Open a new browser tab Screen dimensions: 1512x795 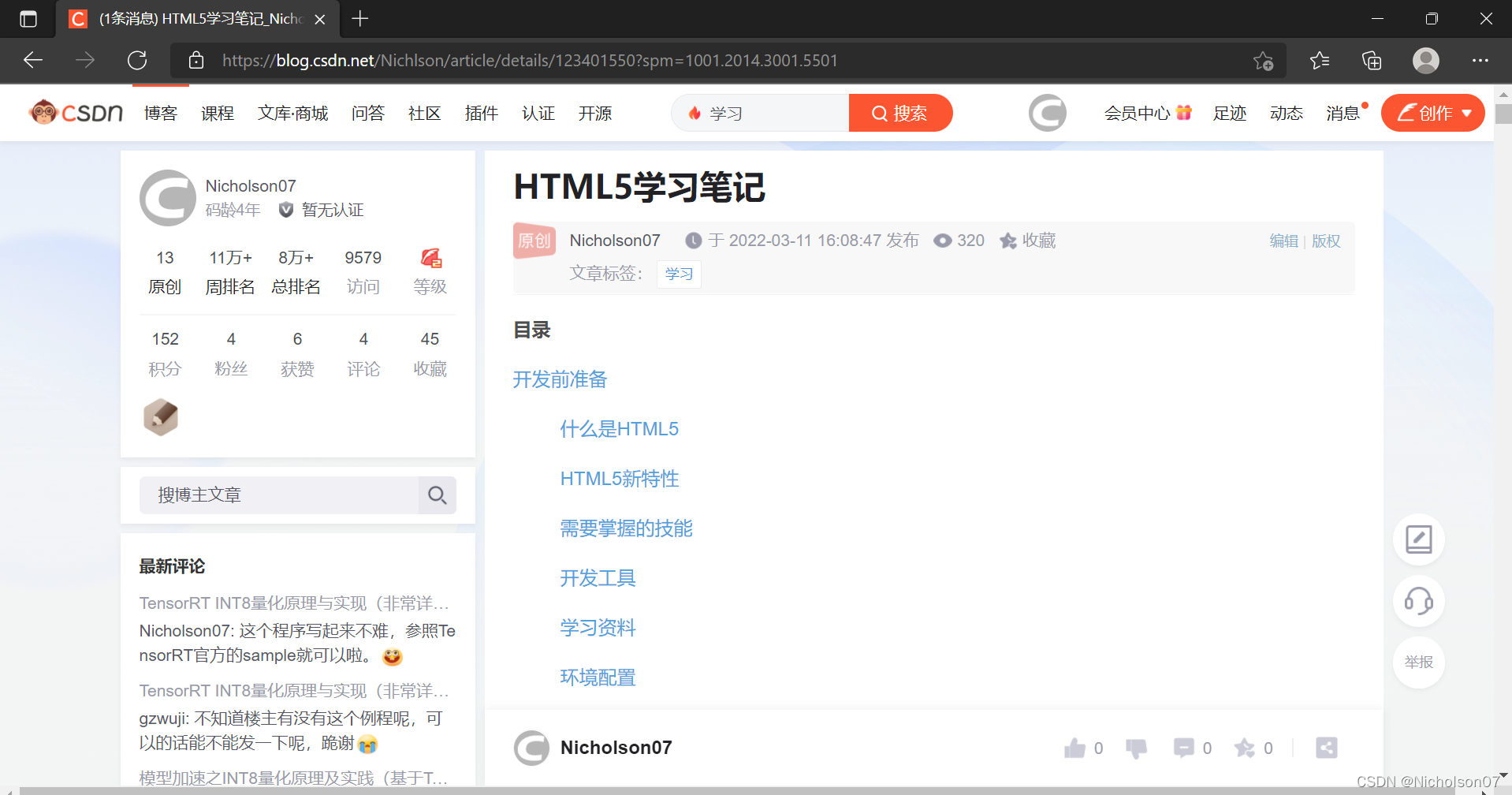pos(359,19)
